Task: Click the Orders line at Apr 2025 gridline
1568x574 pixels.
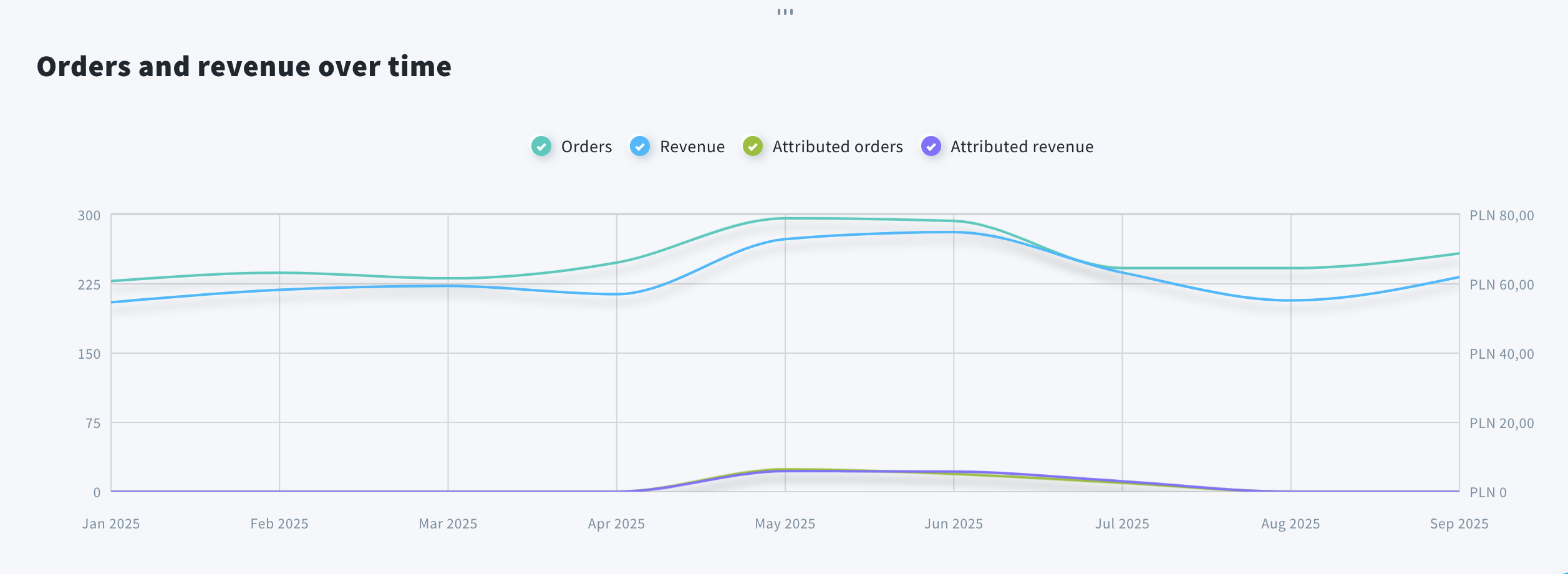Action: (x=617, y=263)
